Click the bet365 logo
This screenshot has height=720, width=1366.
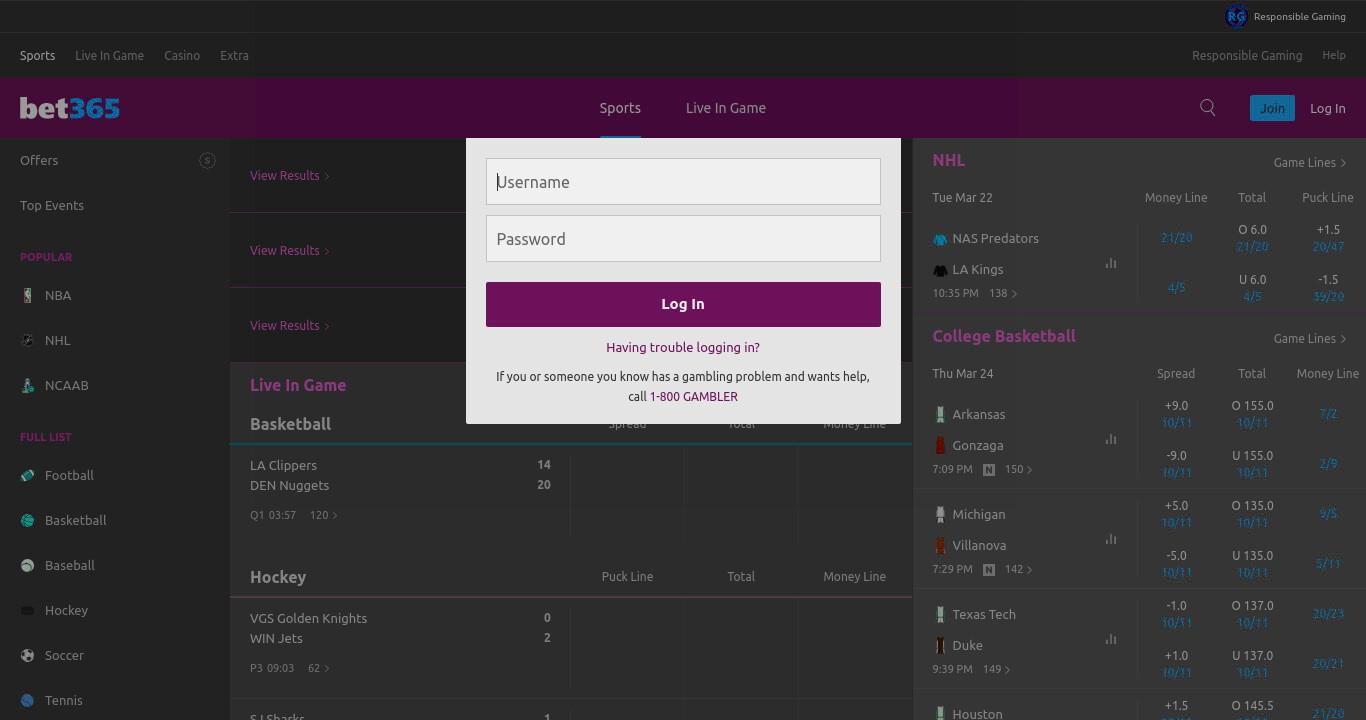pyautogui.click(x=70, y=108)
